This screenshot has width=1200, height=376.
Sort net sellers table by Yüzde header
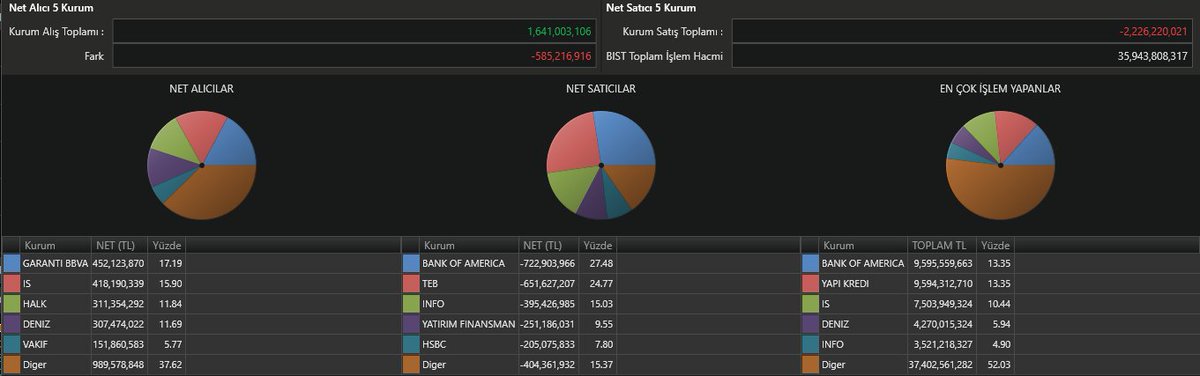click(598, 245)
